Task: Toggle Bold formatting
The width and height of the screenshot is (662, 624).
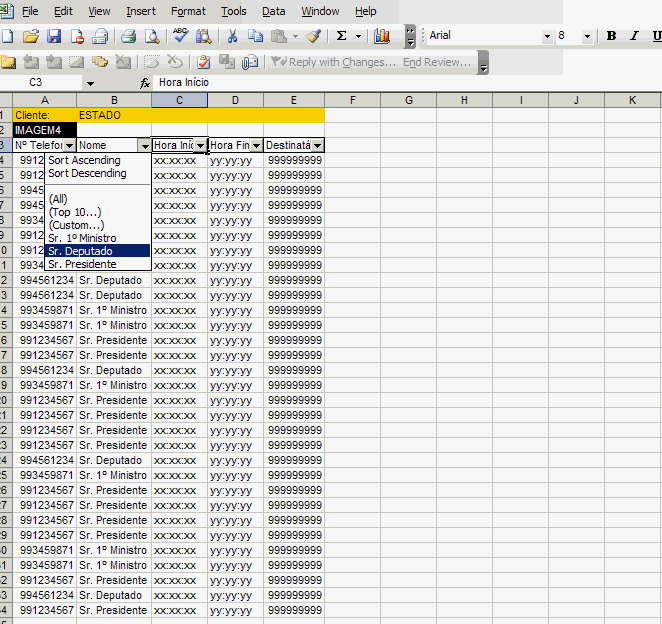Action: click(613, 36)
